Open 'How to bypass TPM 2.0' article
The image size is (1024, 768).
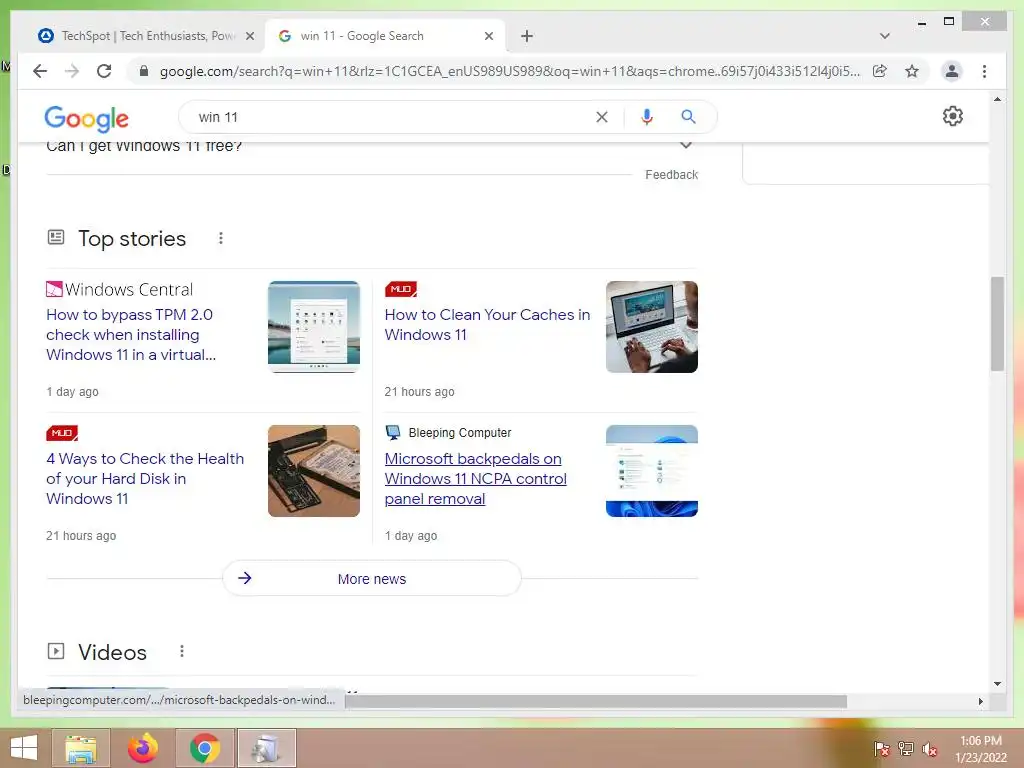point(131,334)
